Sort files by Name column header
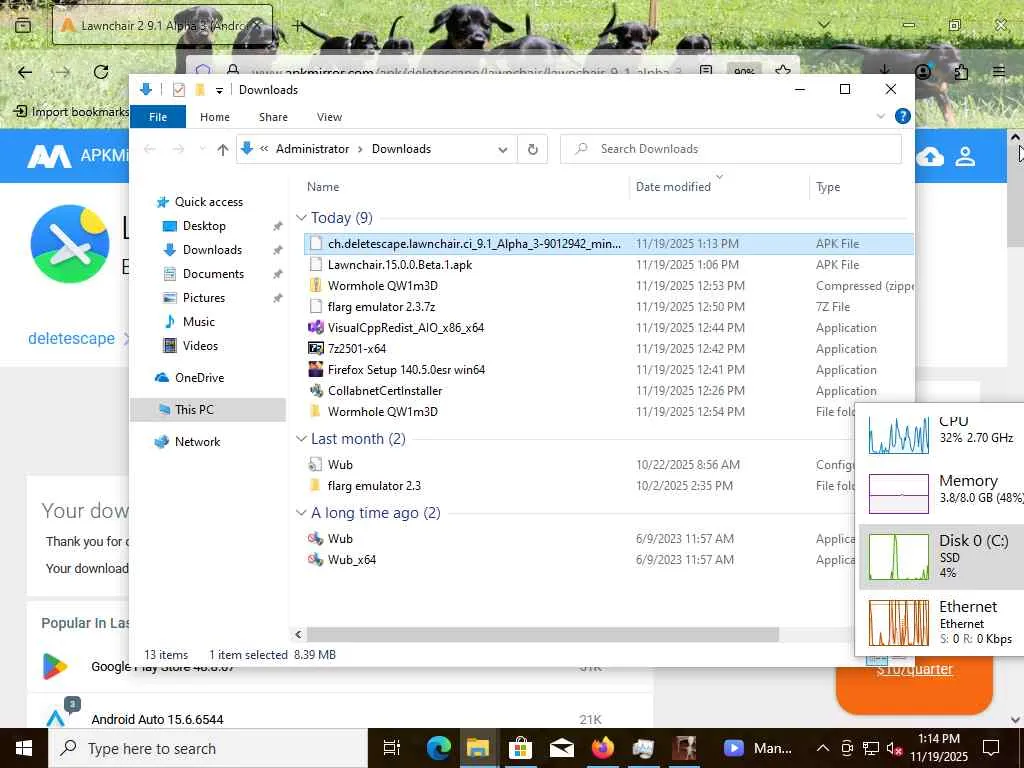 point(323,187)
